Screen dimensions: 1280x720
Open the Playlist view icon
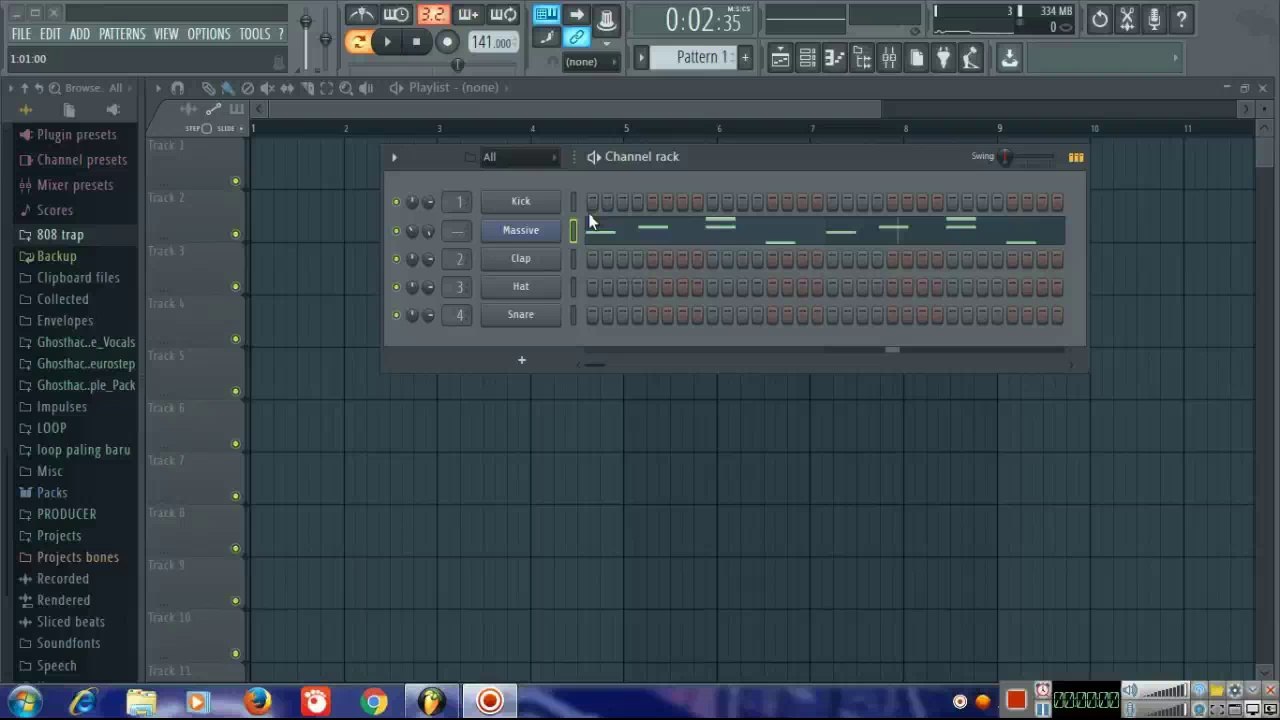point(780,57)
